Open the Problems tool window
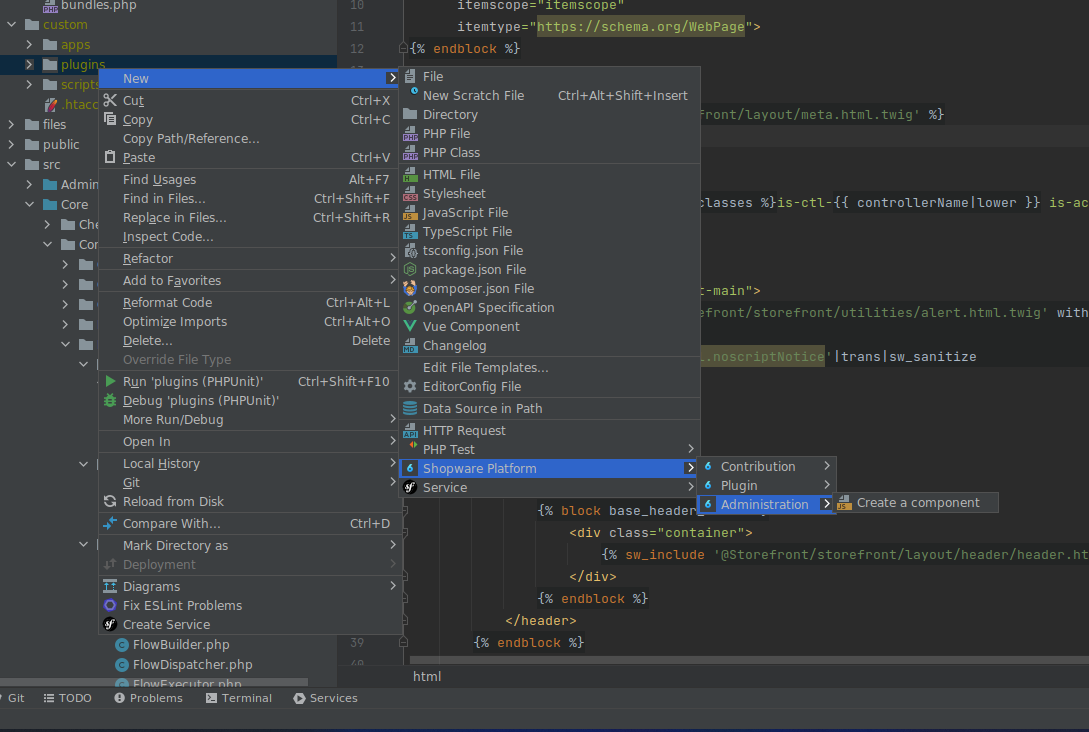This screenshot has height=732, width=1089. click(148, 697)
